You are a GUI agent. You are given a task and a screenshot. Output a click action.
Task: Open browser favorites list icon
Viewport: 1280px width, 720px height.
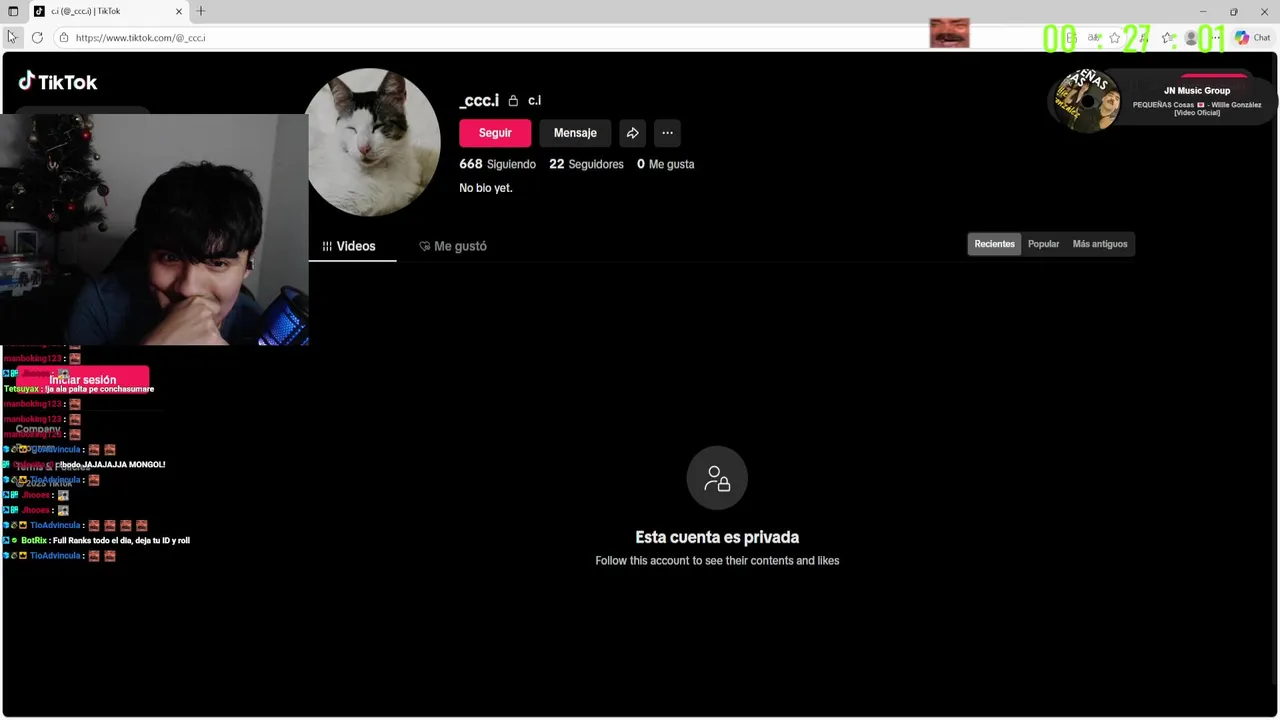[x=1167, y=38]
